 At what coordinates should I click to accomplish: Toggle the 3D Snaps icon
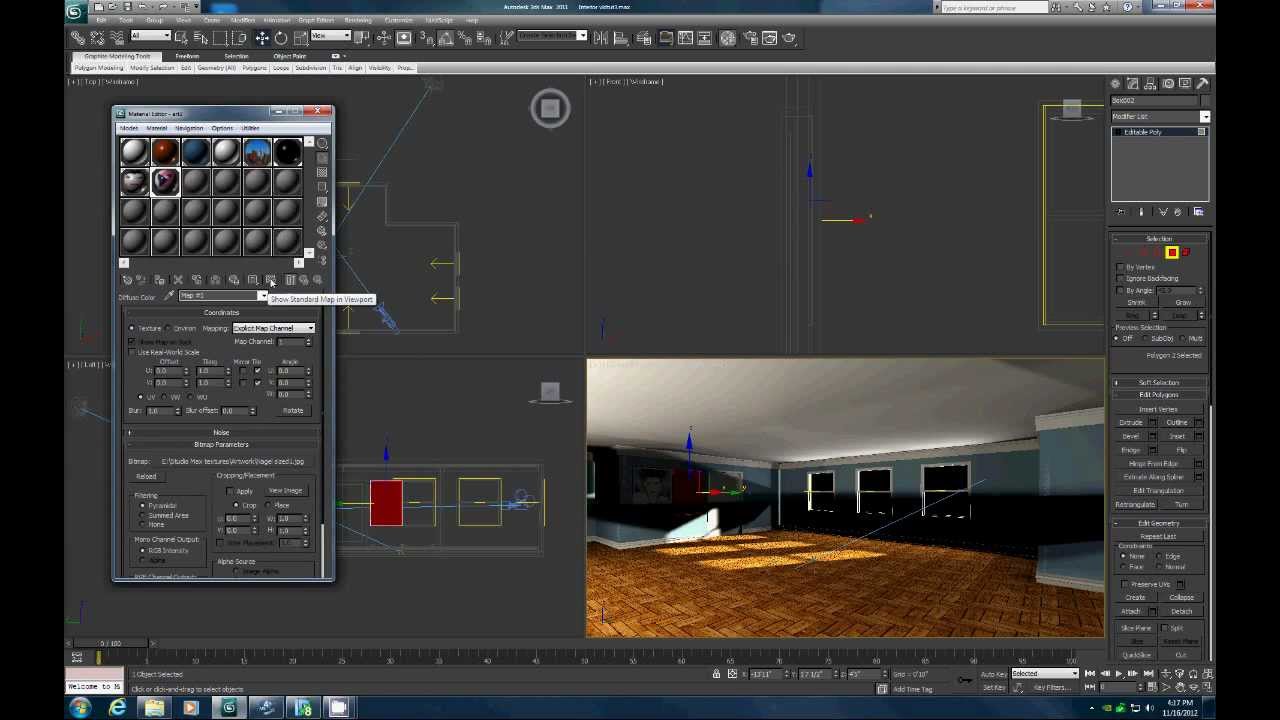click(426, 38)
